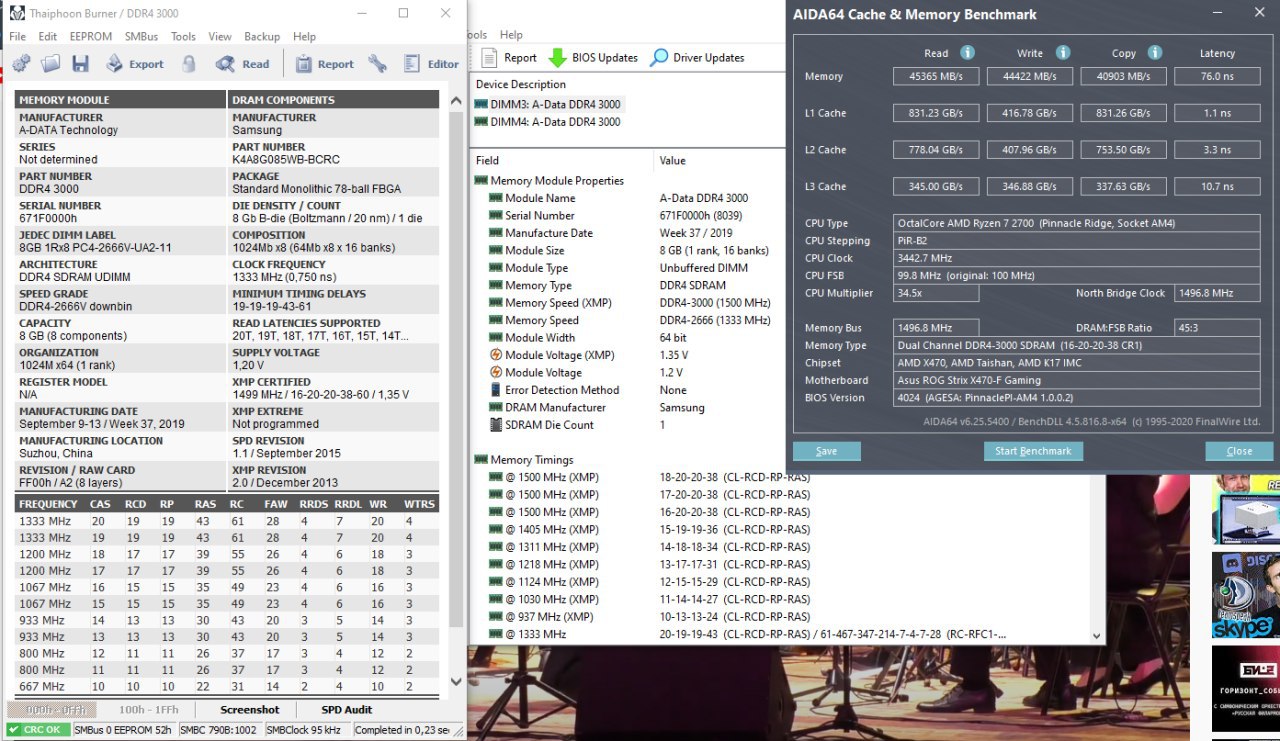
Task: Click the Close button in benchmark dialog
Action: tap(1239, 451)
